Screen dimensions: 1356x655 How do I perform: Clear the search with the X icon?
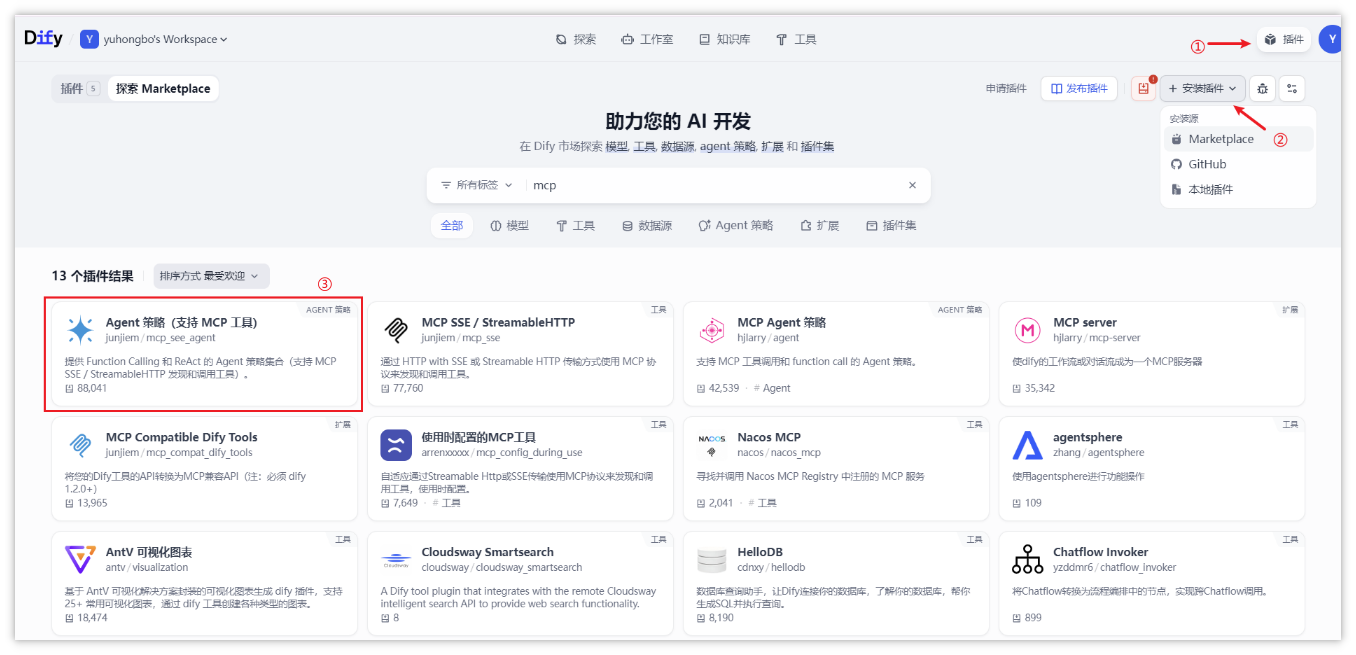(912, 185)
